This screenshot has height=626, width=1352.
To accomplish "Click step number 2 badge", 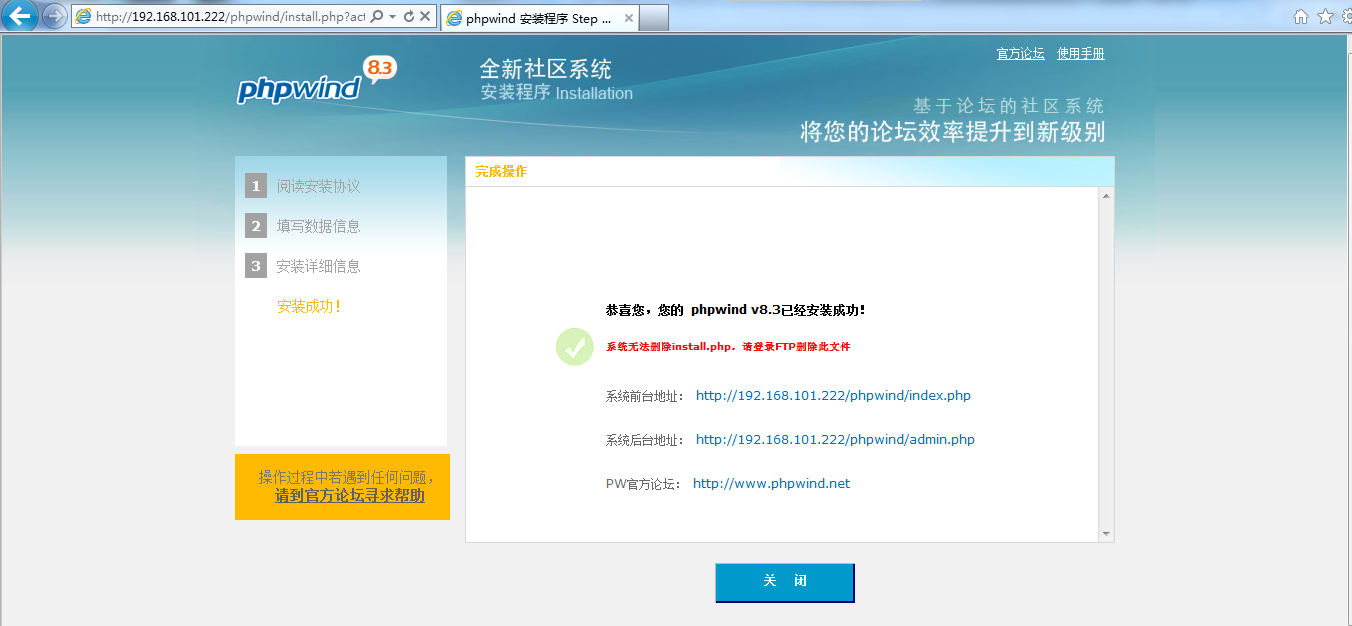I will click(256, 226).
